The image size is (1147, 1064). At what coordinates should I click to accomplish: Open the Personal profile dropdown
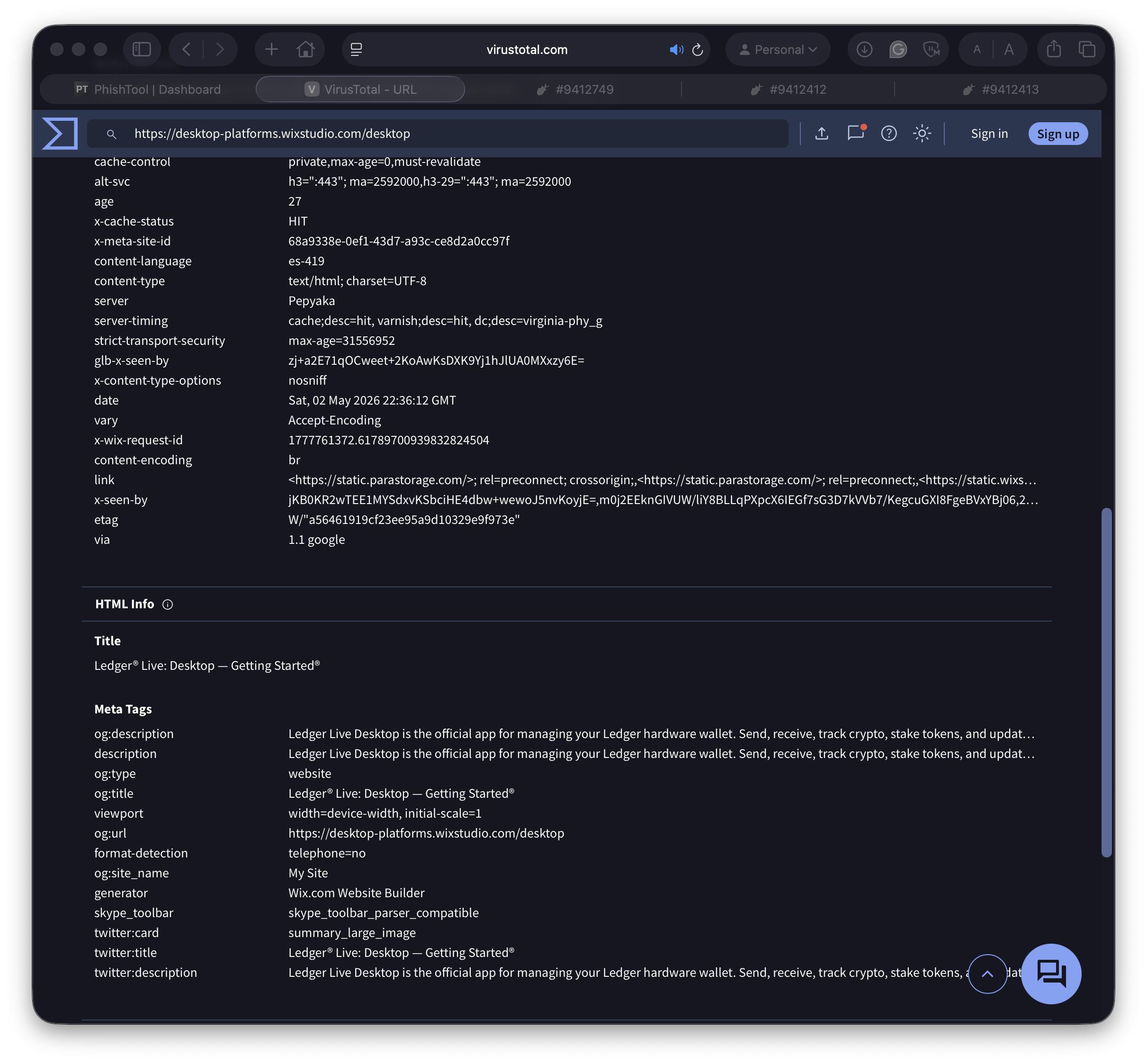pyautogui.click(x=778, y=50)
